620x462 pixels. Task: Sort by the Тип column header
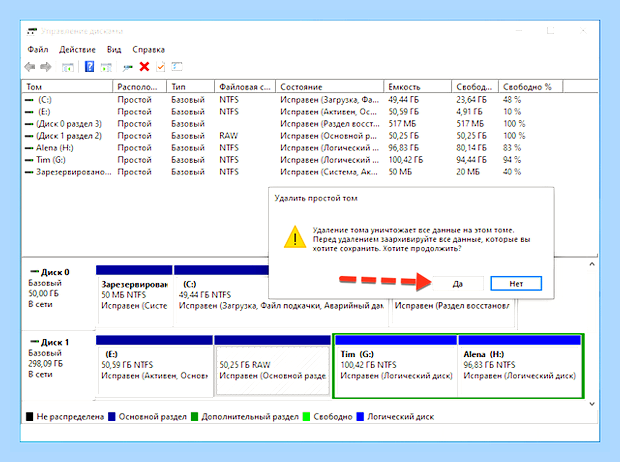click(191, 87)
